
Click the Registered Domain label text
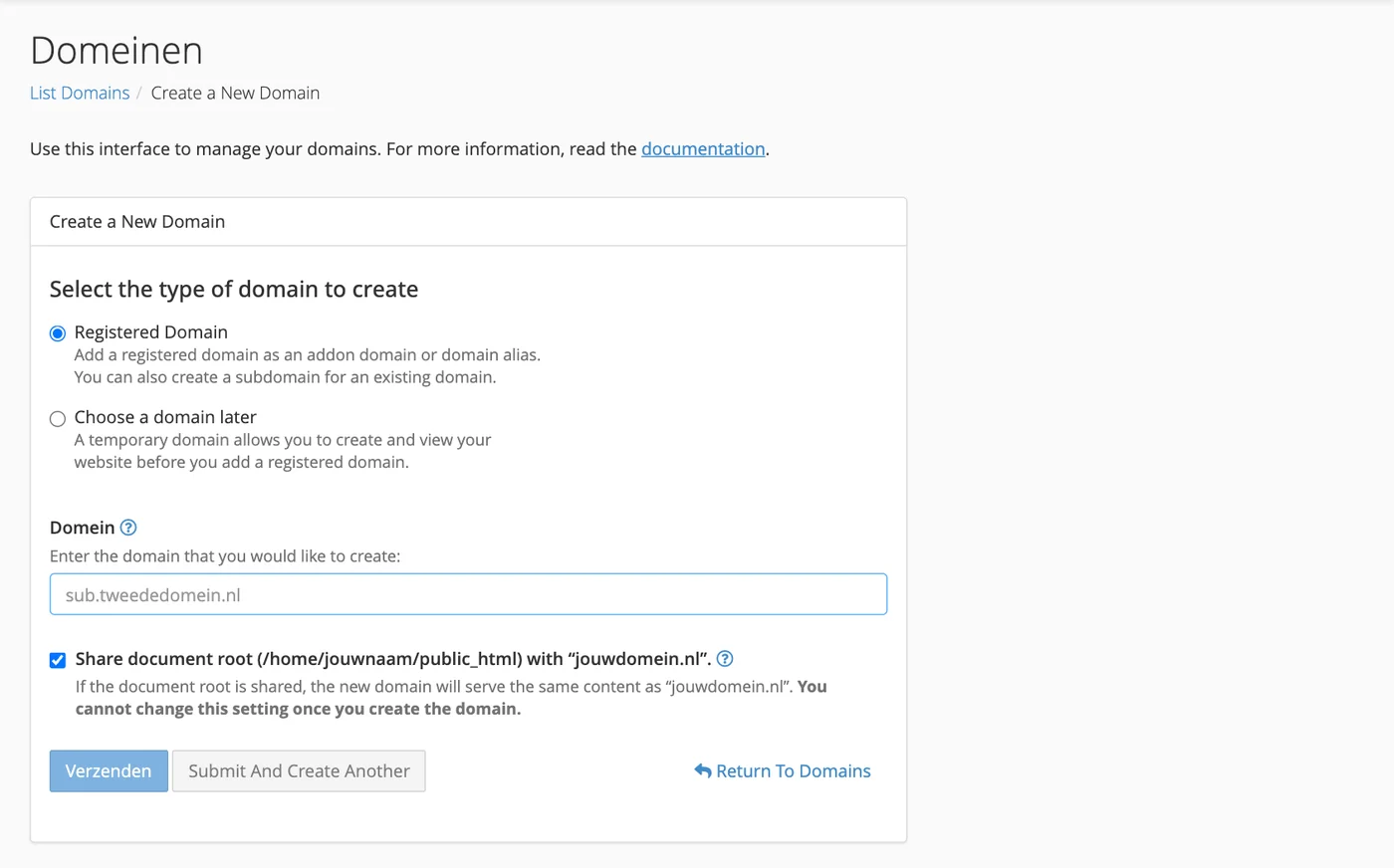tap(151, 331)
